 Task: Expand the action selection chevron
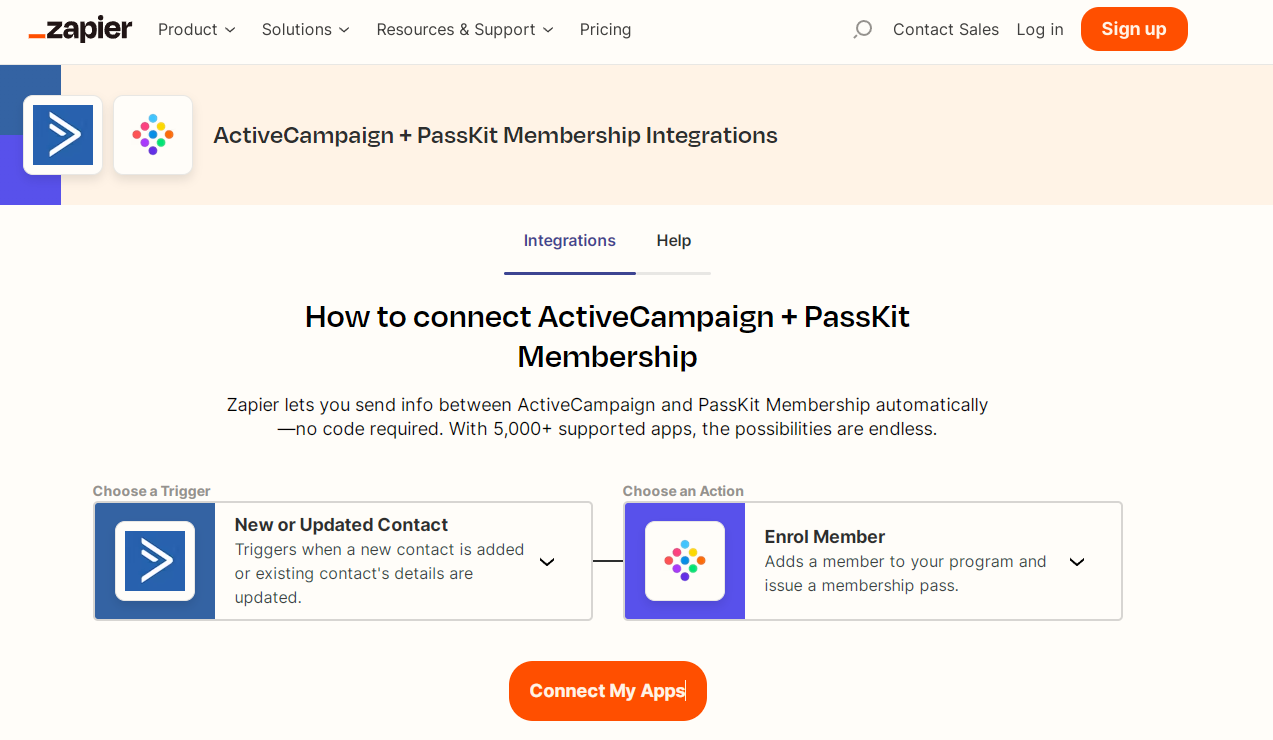coord(1077,562)
